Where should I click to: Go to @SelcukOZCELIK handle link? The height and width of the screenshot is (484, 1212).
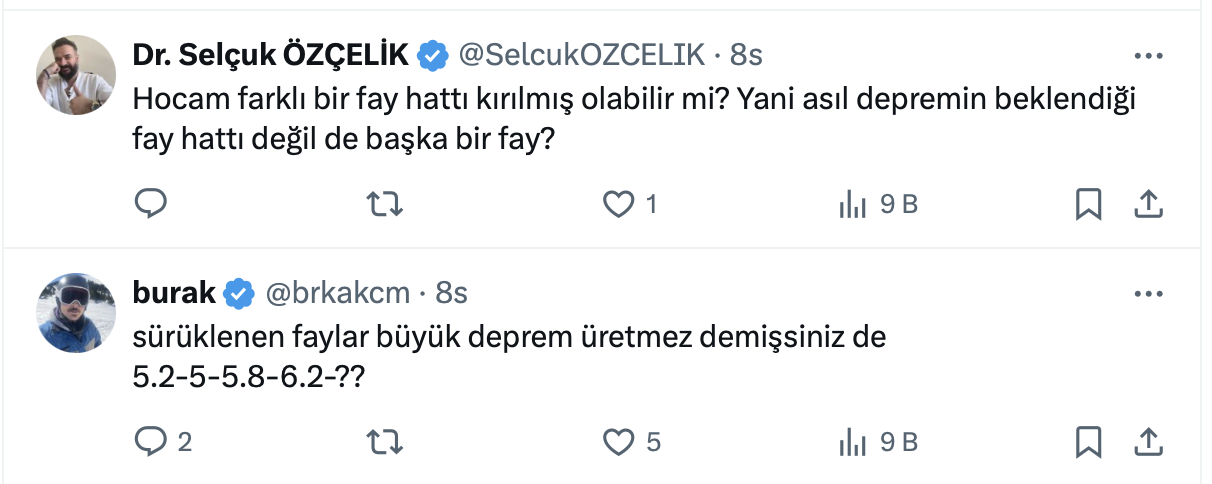click(581, 55)
